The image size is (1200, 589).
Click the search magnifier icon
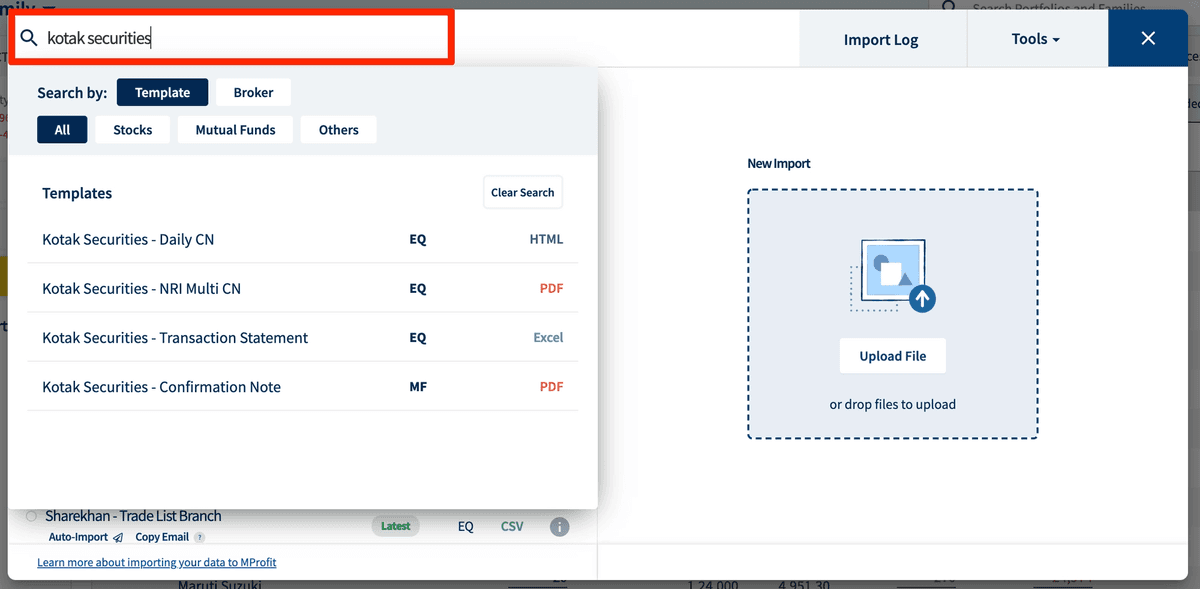click(29, 38)
